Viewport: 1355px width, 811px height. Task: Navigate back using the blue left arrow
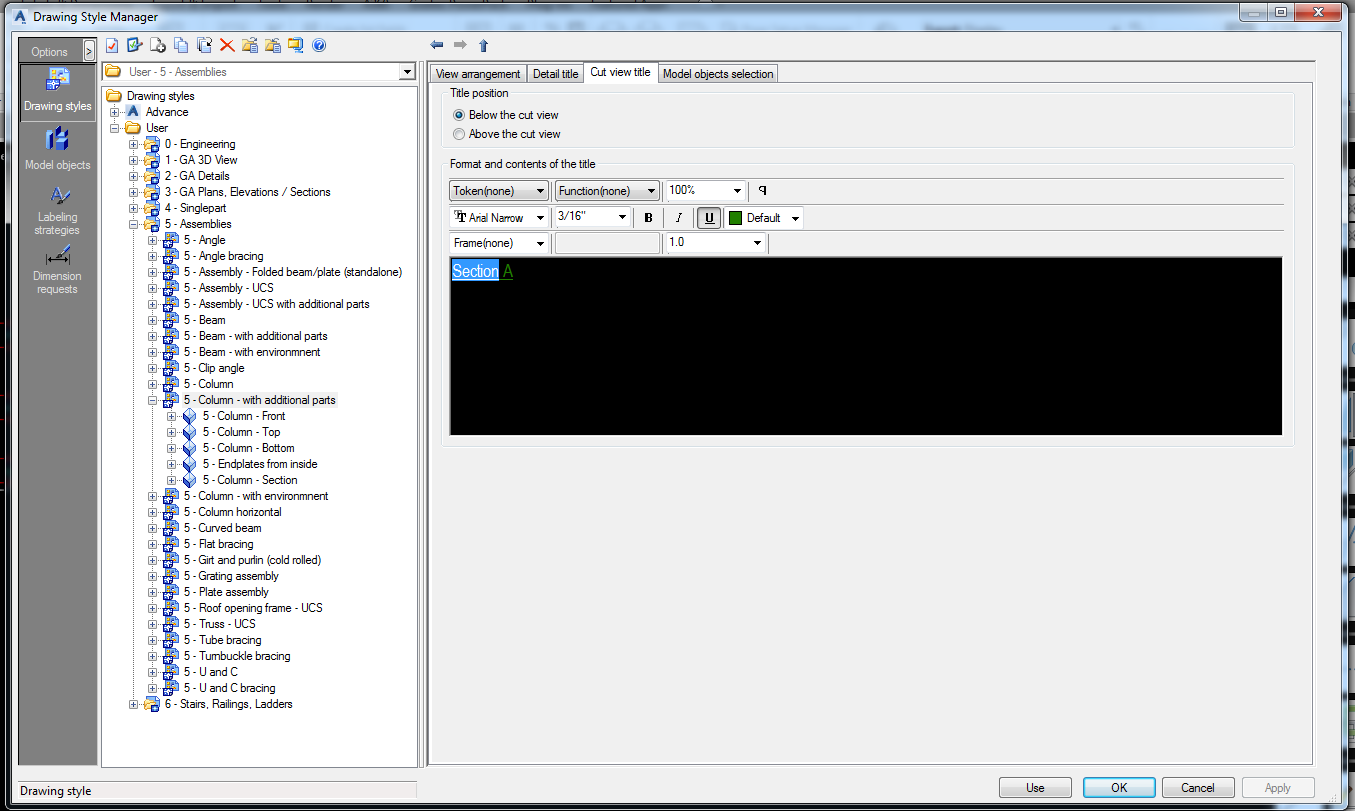pos(436,44)
